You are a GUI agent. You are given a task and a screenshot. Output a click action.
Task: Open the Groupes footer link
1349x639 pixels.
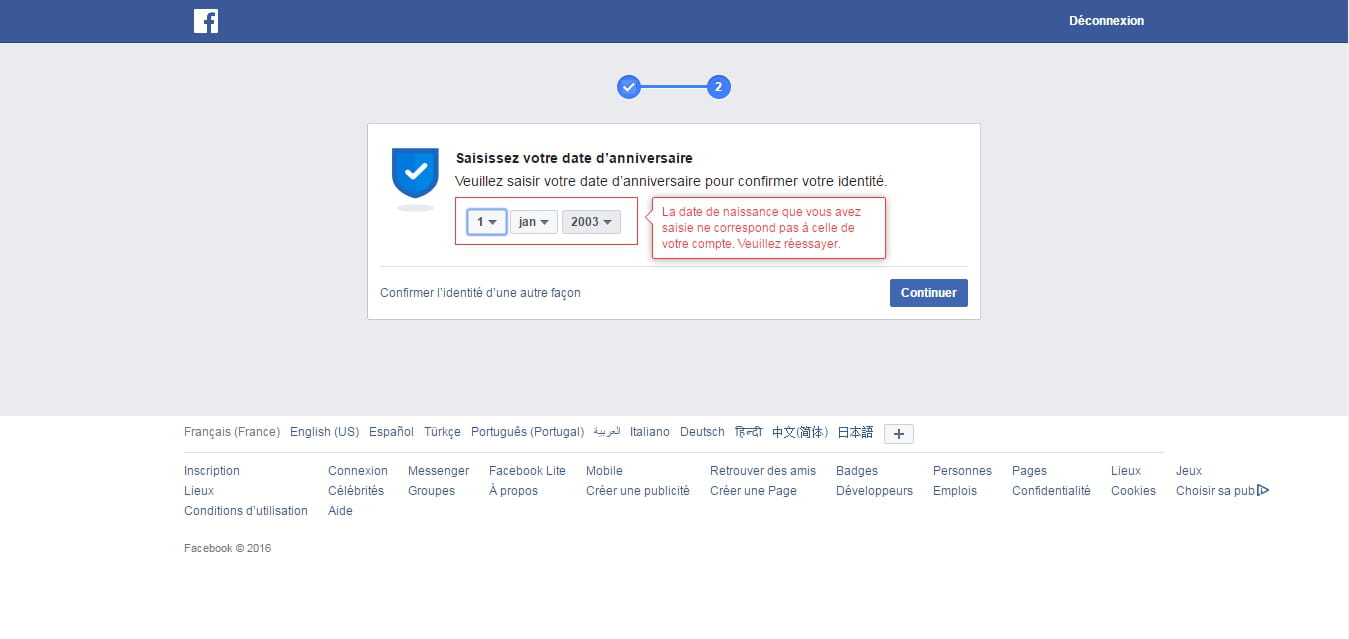431,491
